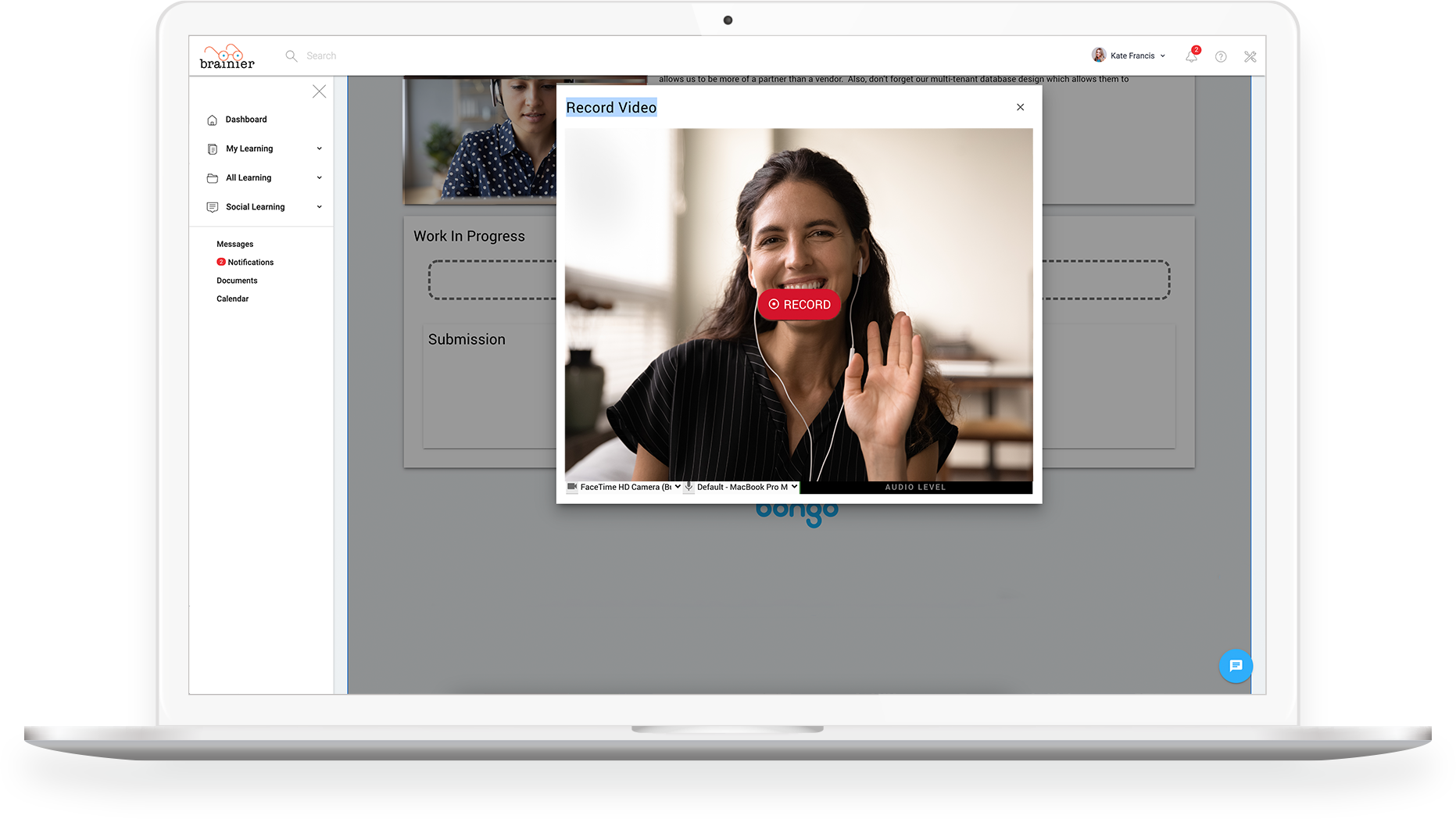Click the red notifications count badge in sidebar
Viewport: 1456px width, 819px height.
tap(221, 262)
